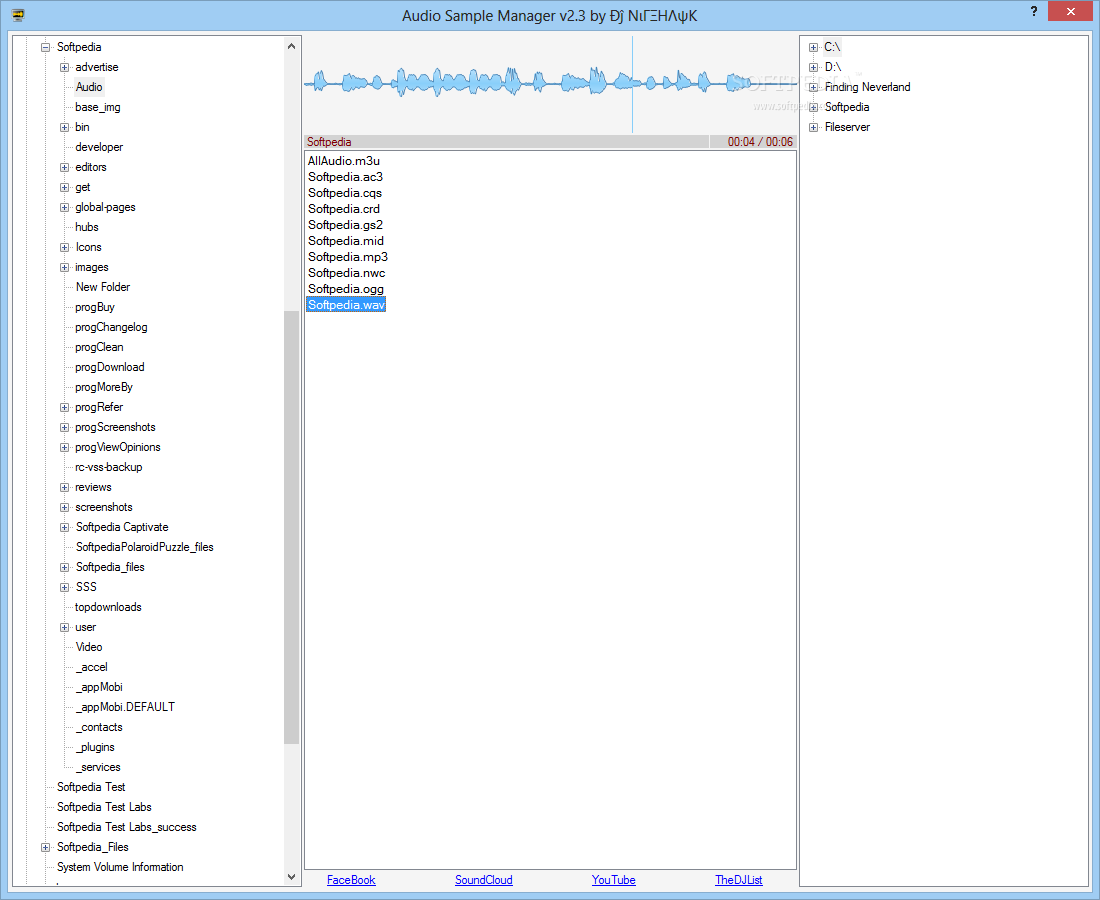Select the topdownloads folder
The height and width of the screenshot is (900, 1100).
(x=108, y=607)
